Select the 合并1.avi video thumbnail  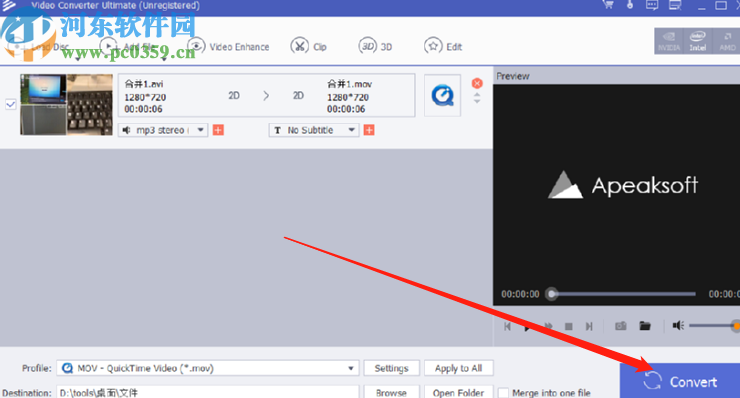click(x=67, y=104)
